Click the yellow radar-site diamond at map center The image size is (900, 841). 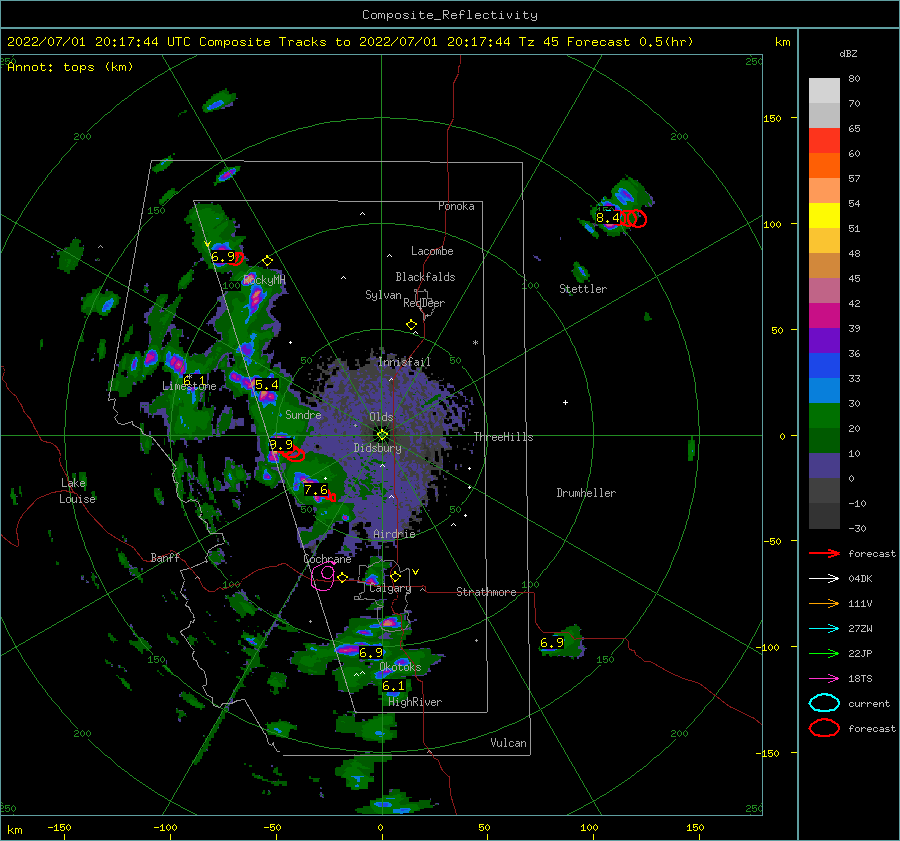coord(382,435)
